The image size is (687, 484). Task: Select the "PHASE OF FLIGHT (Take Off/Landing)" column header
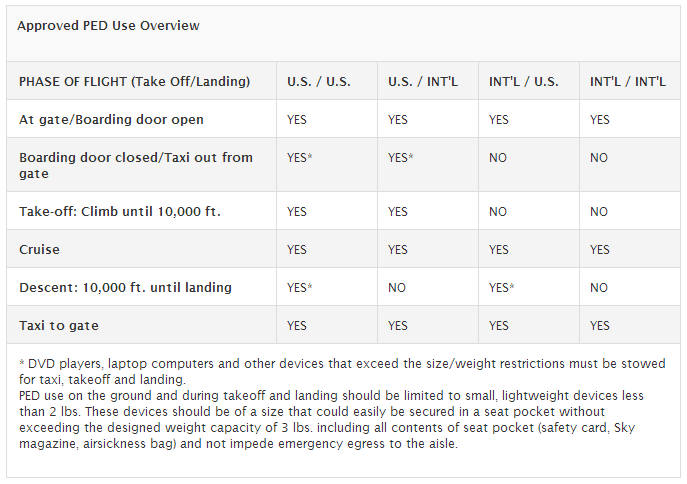[x=134, y=81]
